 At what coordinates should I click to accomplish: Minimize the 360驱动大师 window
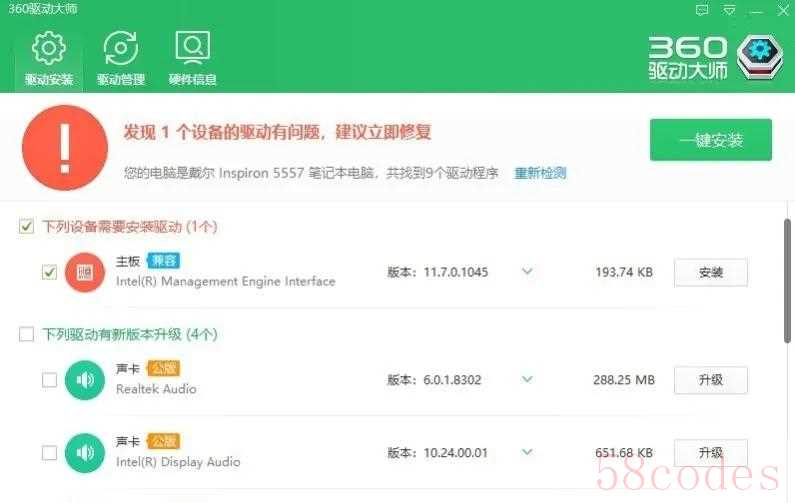756,11
